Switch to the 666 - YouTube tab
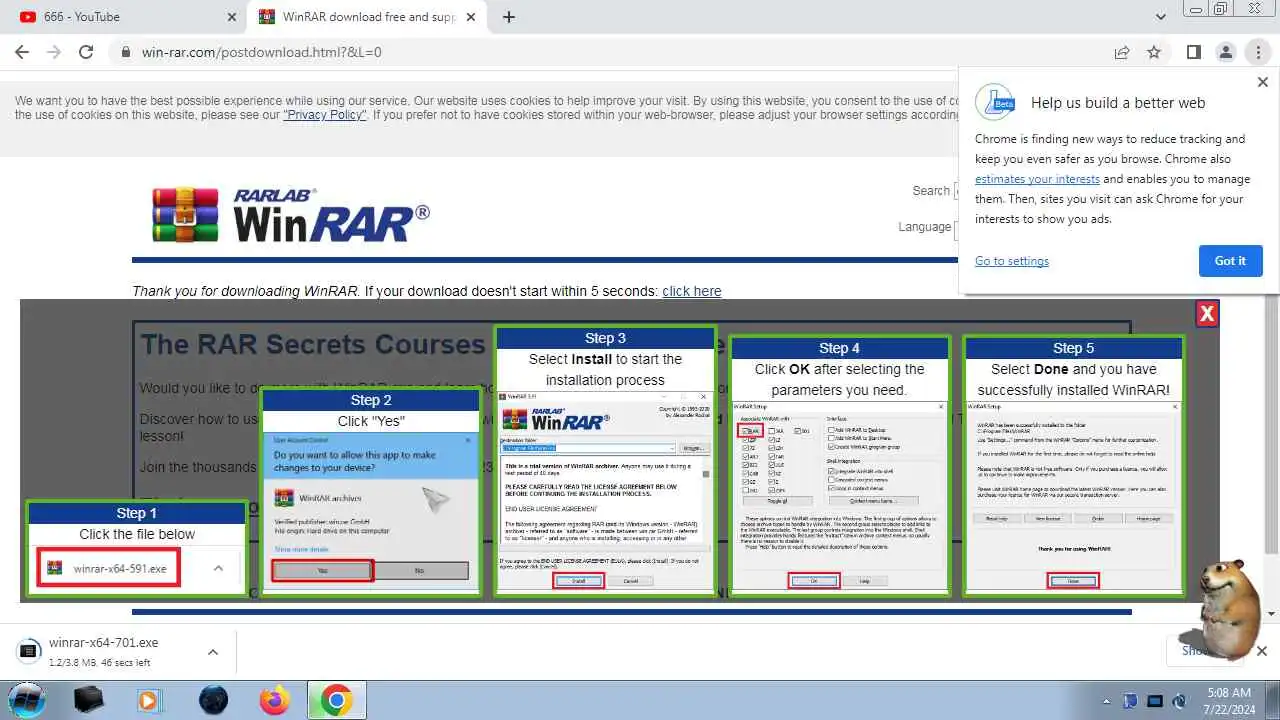Screen dimensions: 1280x720 point(123,17)
